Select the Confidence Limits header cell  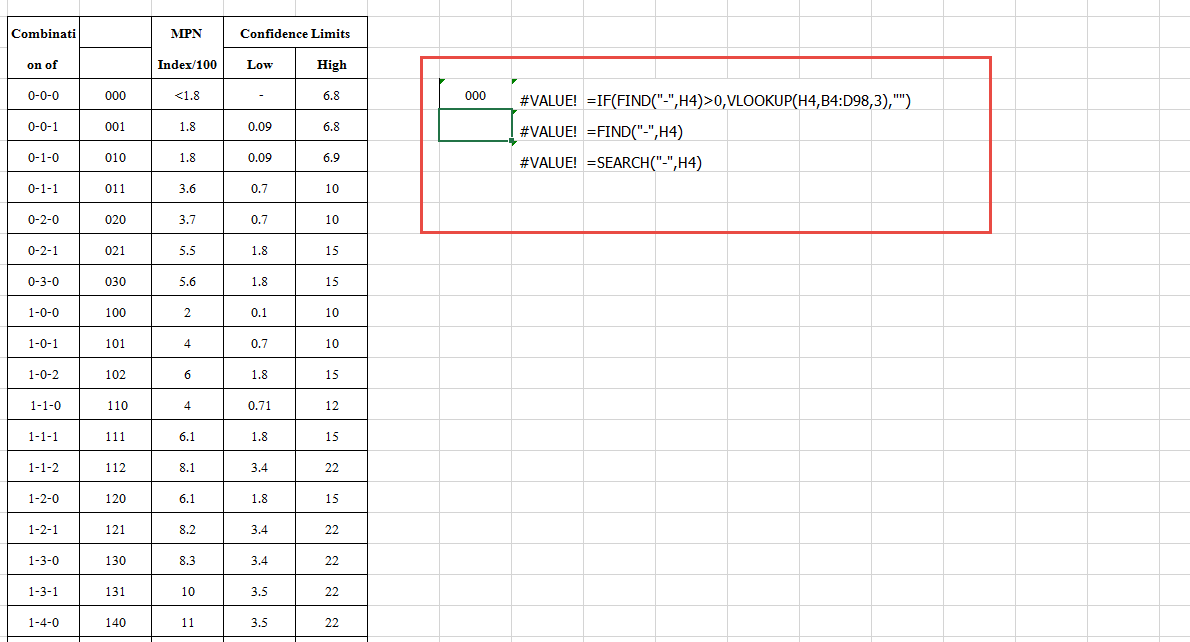coord(295,33)
